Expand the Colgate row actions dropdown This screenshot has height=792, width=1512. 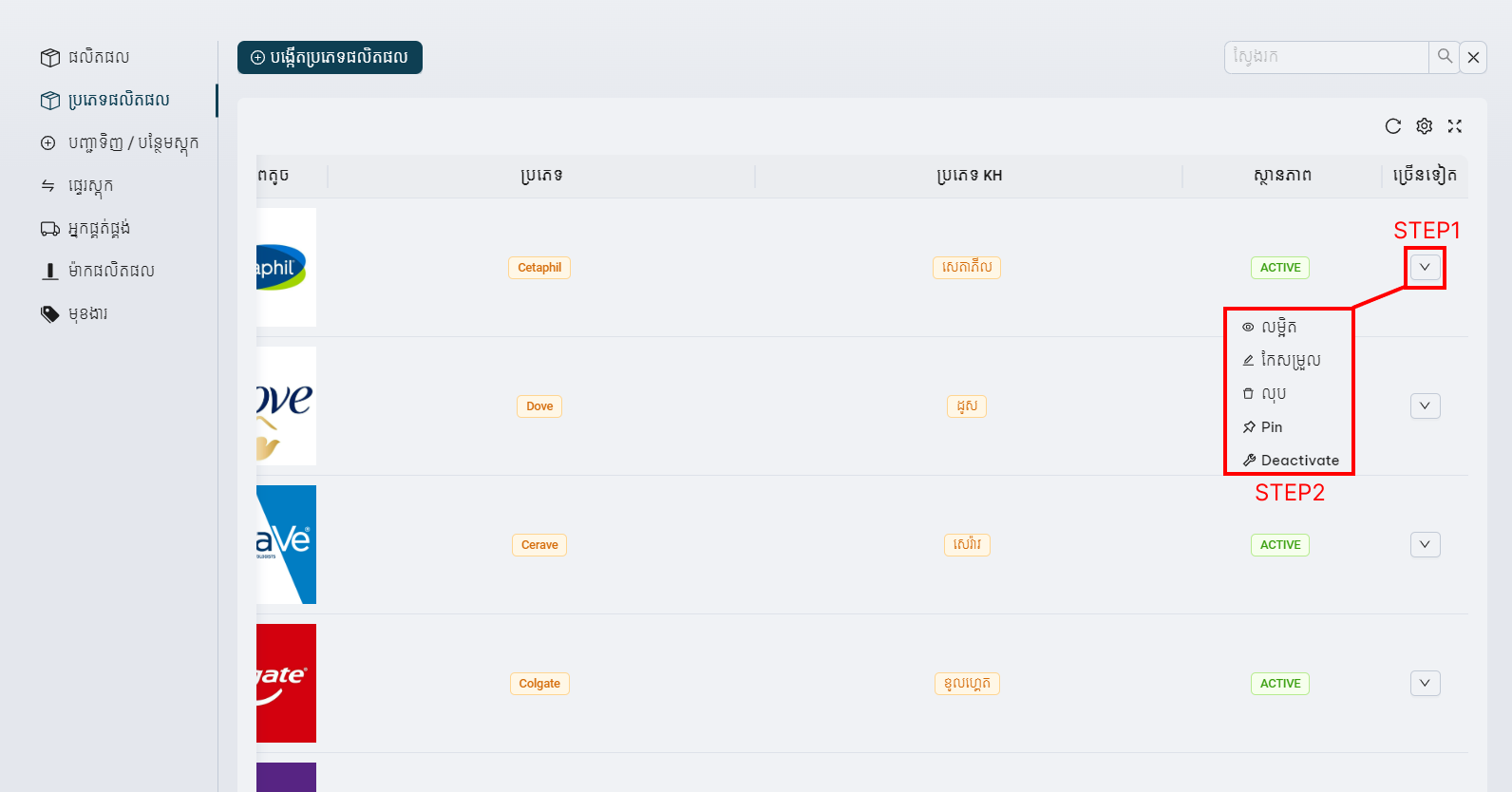[x=1425, y=684]
